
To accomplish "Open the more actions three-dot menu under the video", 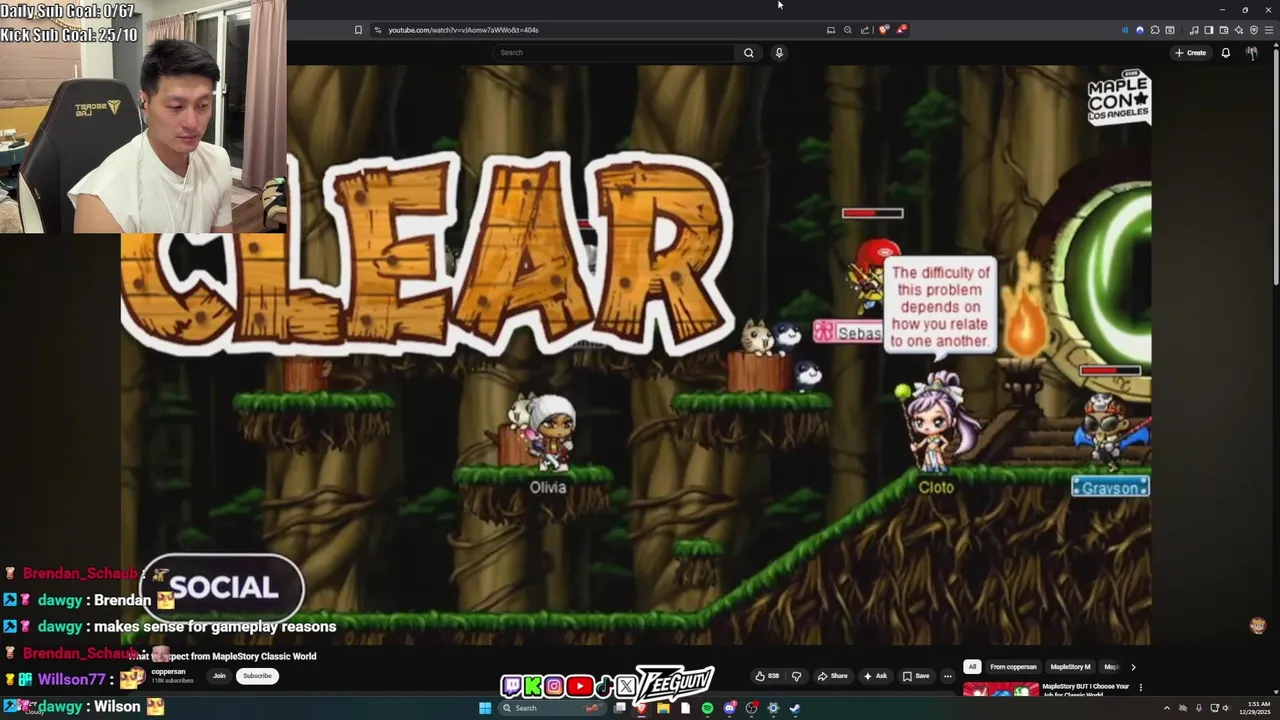I will point(947,676).
